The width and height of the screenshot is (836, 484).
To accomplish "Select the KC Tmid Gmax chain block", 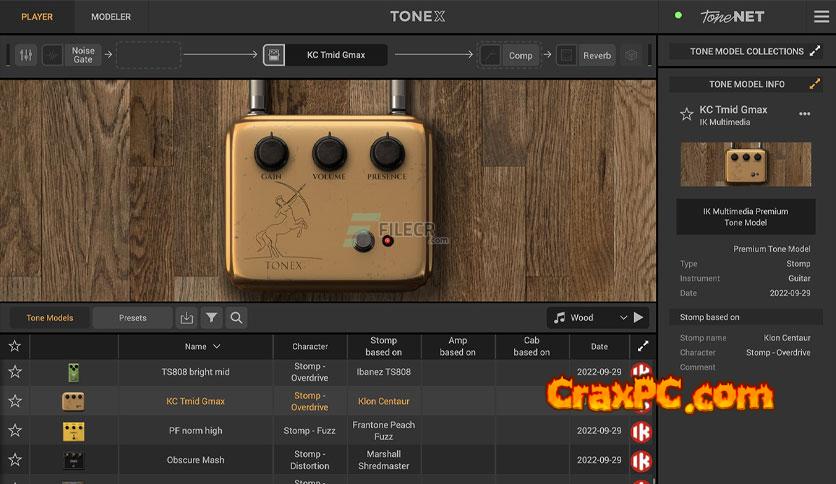I will pos(336,55).
